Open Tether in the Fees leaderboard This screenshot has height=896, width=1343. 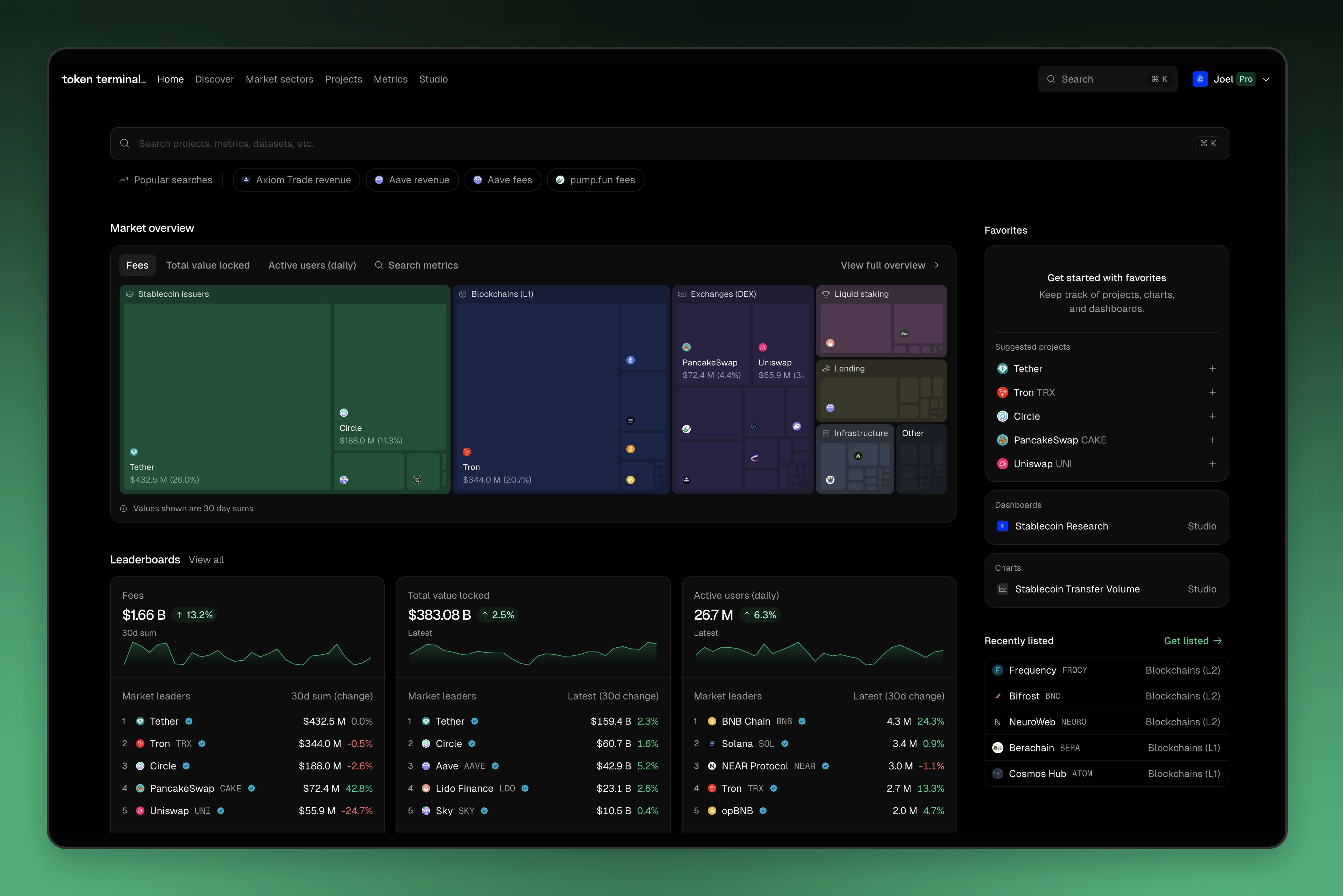point(248,722)
